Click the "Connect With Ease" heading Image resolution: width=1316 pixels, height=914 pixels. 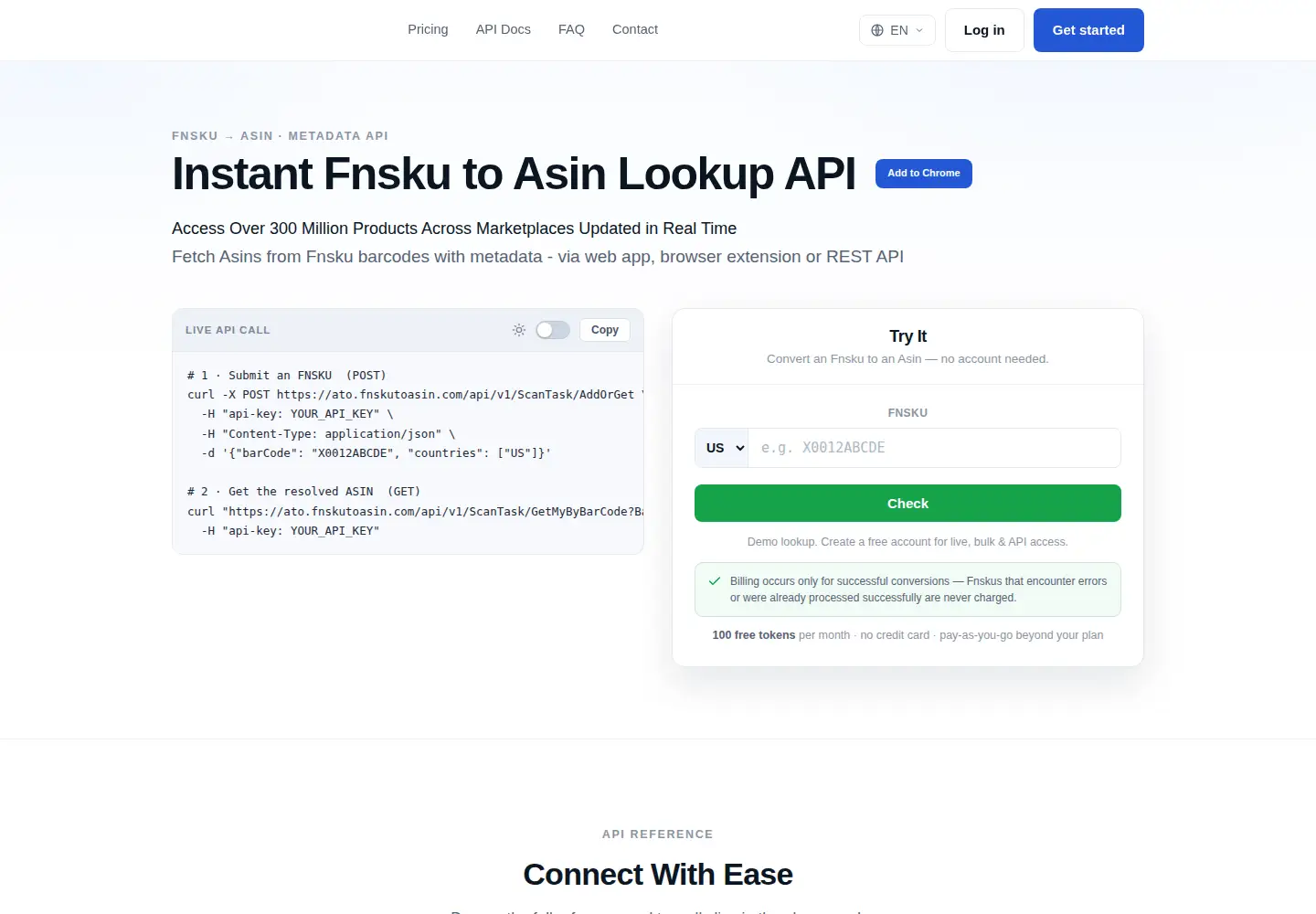tap(658, 875)
